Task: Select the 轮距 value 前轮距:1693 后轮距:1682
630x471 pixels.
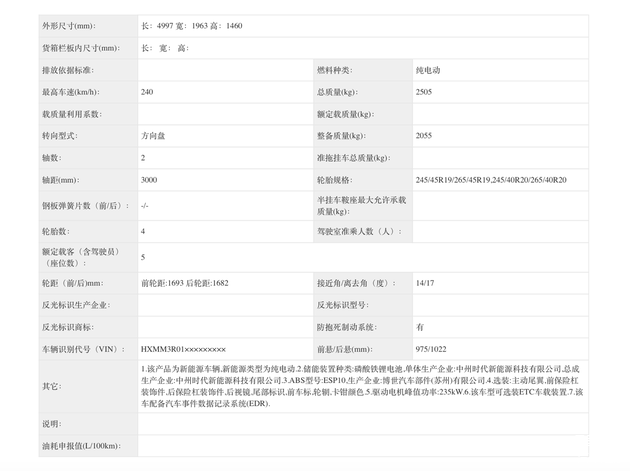Action: pos(184,283)
